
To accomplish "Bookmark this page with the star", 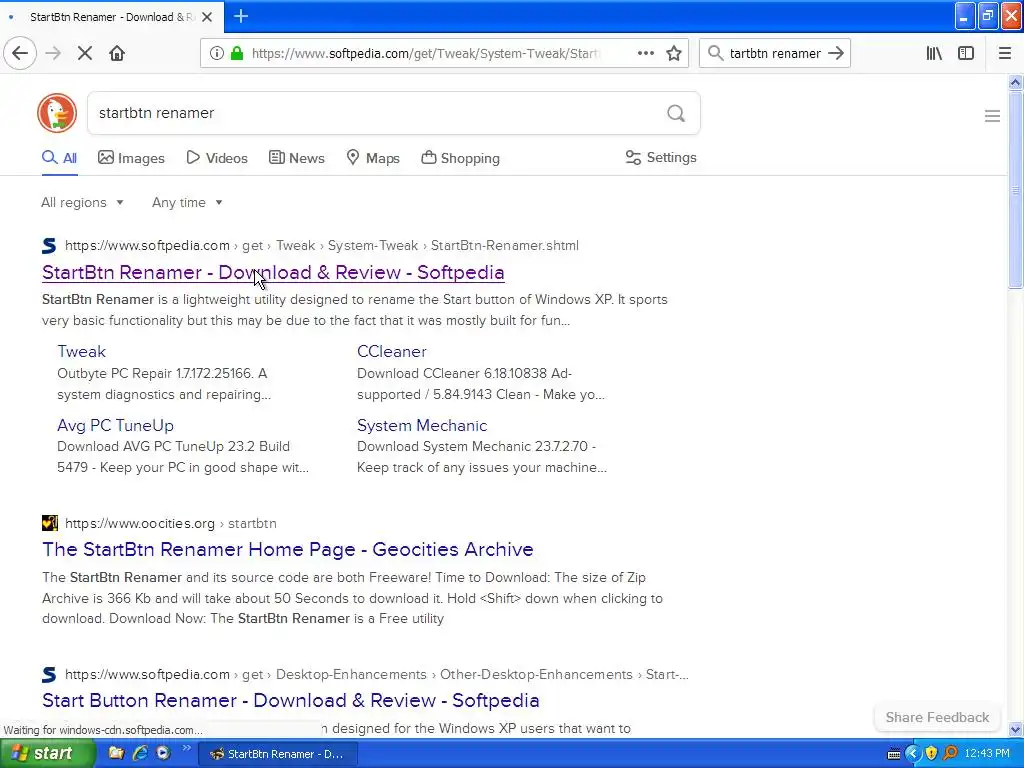I will (x=674, y=53).
